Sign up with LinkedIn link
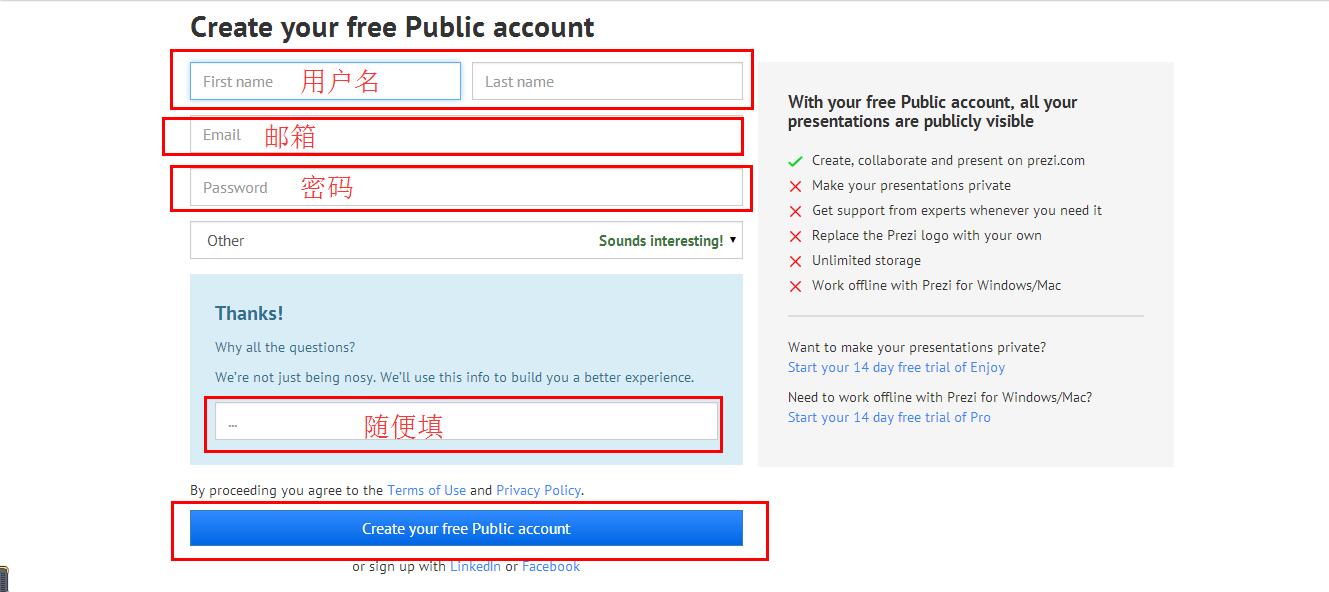This screenshot has height=592, width=1329. coord(475,566)
